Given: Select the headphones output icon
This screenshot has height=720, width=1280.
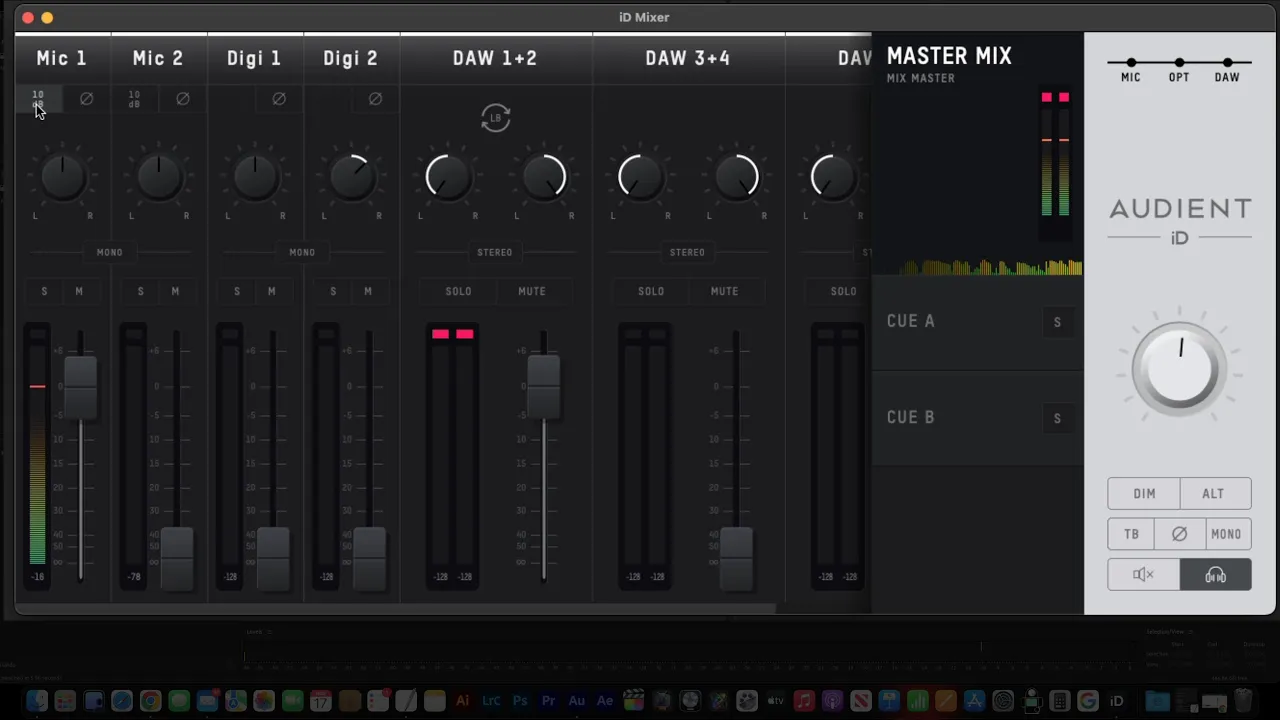Looking at the screenshot, I should tap(1216, 575).
